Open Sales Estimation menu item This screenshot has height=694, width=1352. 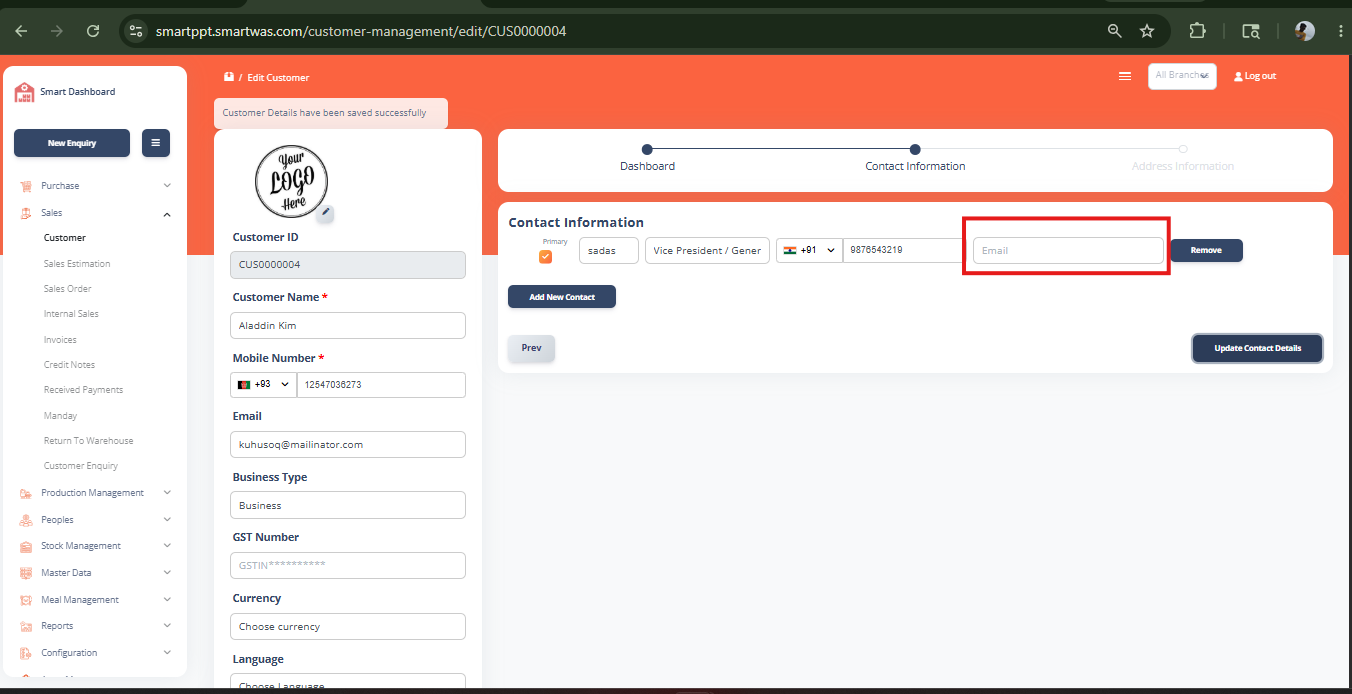pos(77,264)
